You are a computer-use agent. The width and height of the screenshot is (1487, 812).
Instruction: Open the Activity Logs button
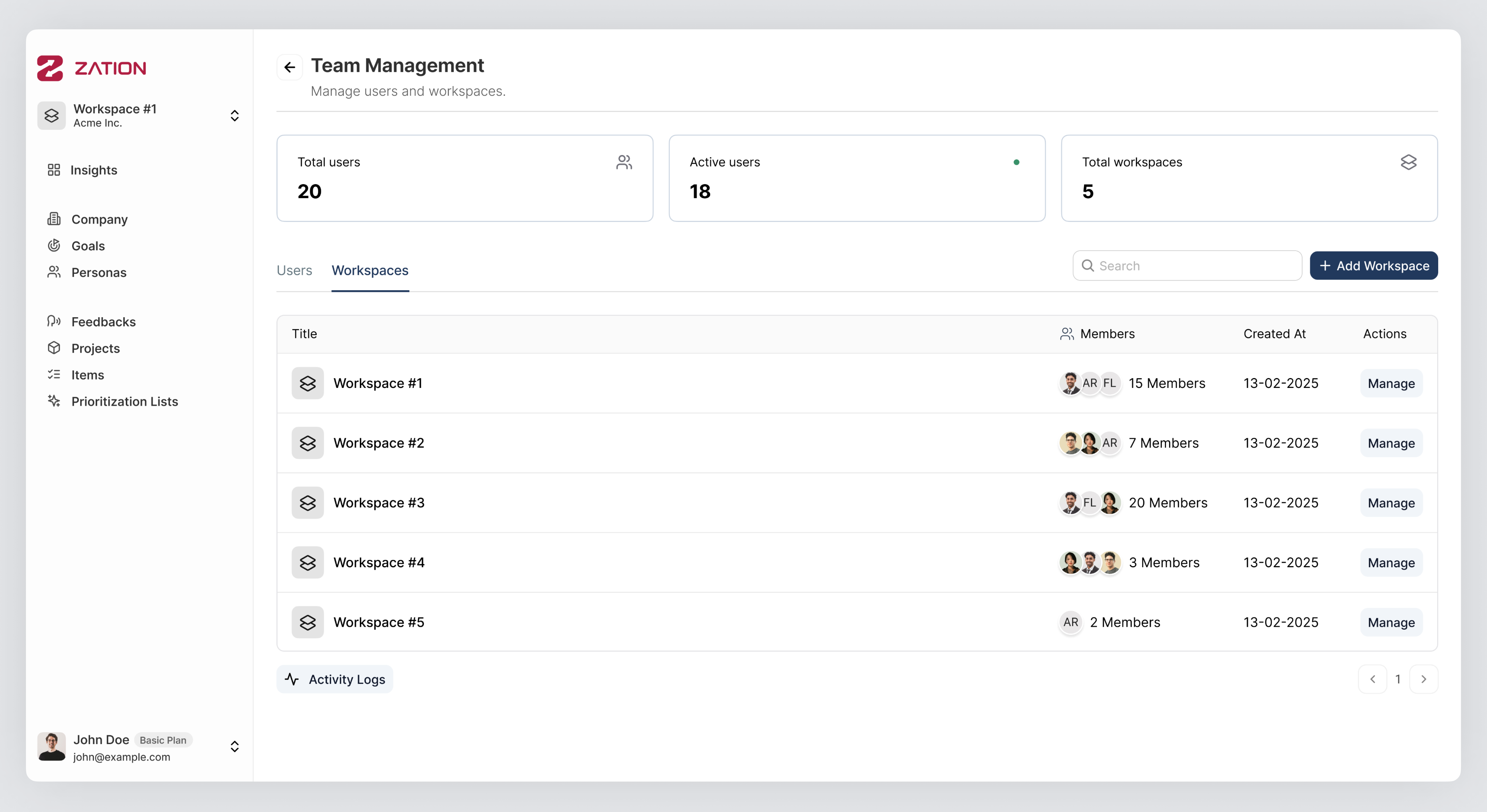click(335, 679)
